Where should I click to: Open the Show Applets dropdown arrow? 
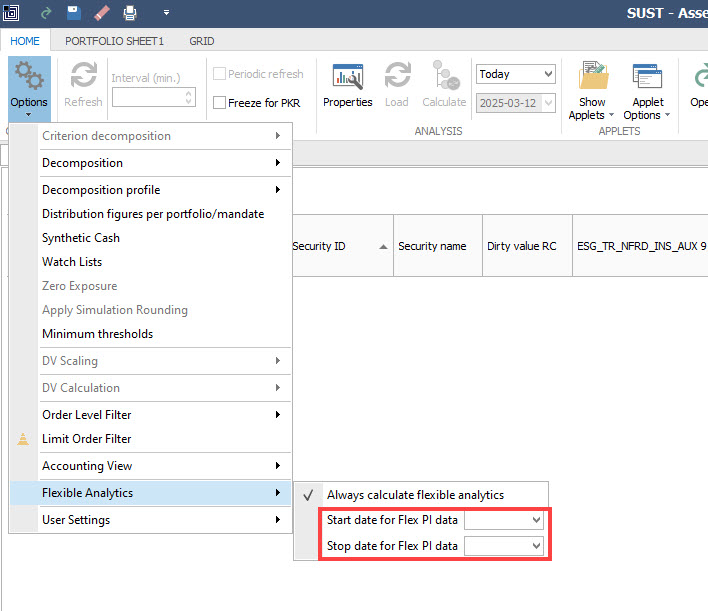[611, 115]
